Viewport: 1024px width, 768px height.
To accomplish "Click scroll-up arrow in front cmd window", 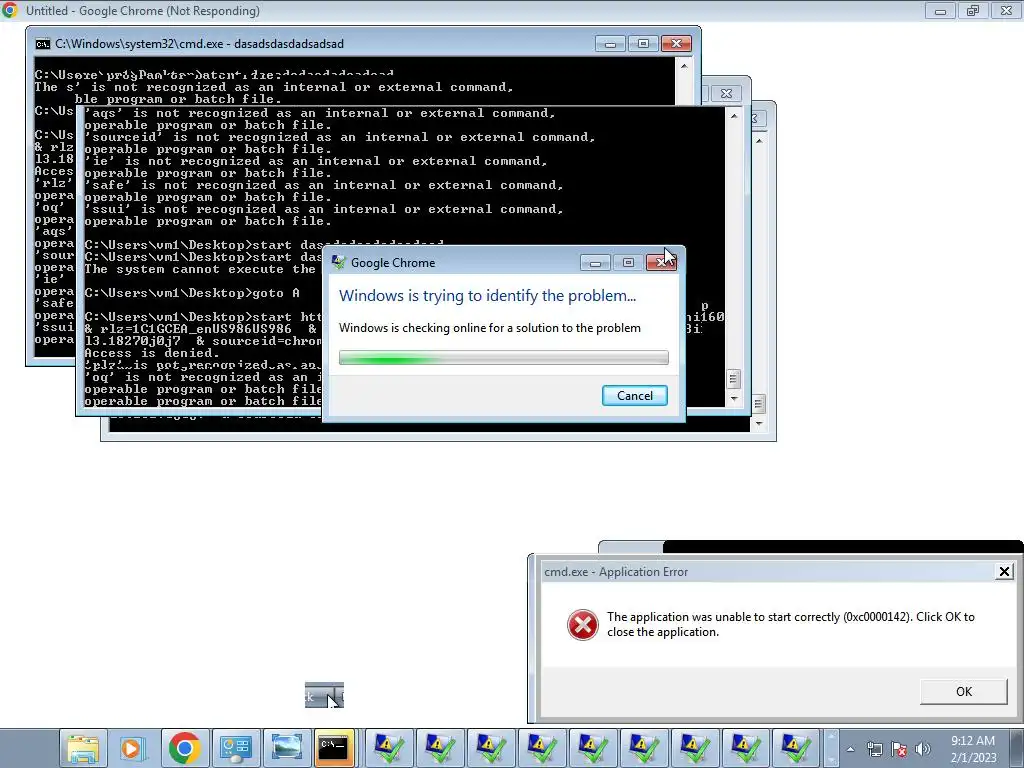I will click(684, 66).
